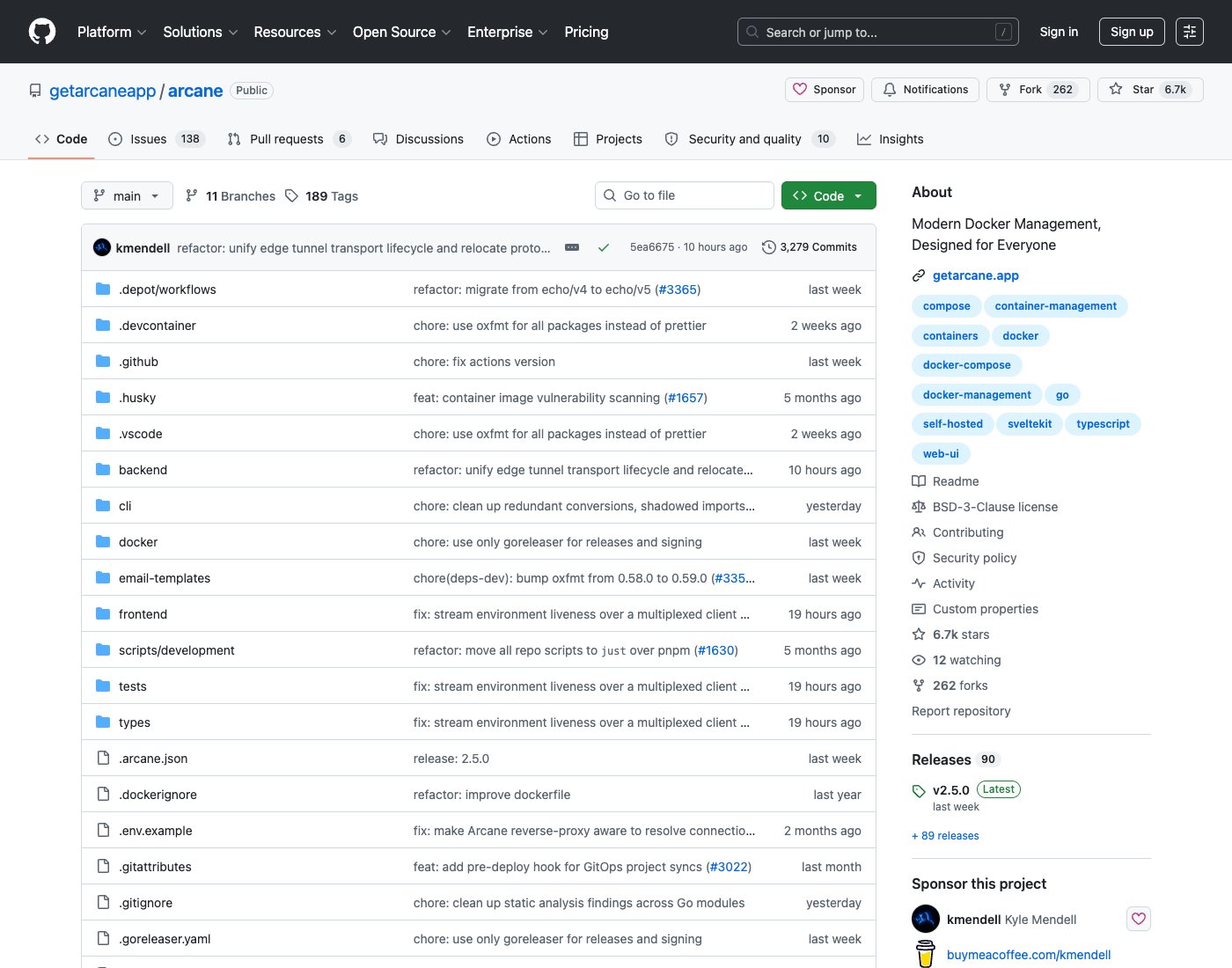Click the folder icon for backend
The width and height of the screenshot is (1232, 968).
[103, 469]
